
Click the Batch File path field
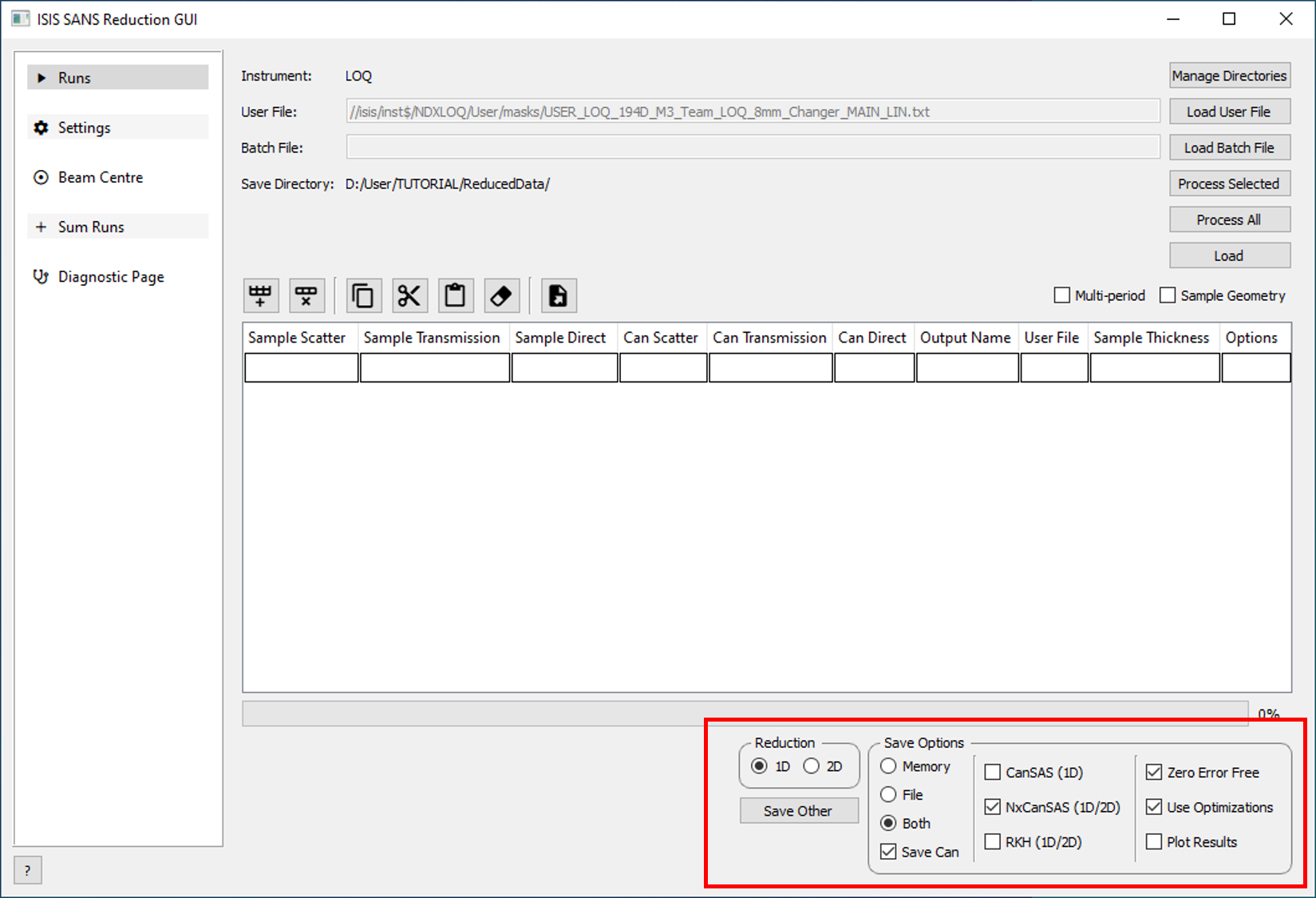pyautogui.click(x=753, y=148)
